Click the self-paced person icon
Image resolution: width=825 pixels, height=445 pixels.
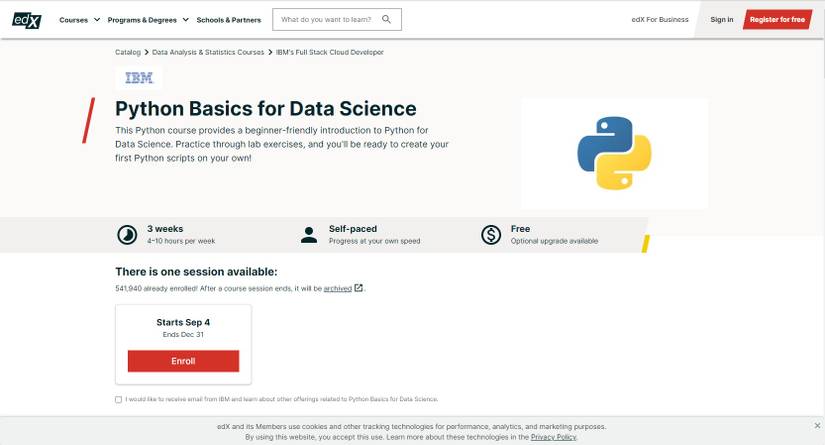coord(309,235)
